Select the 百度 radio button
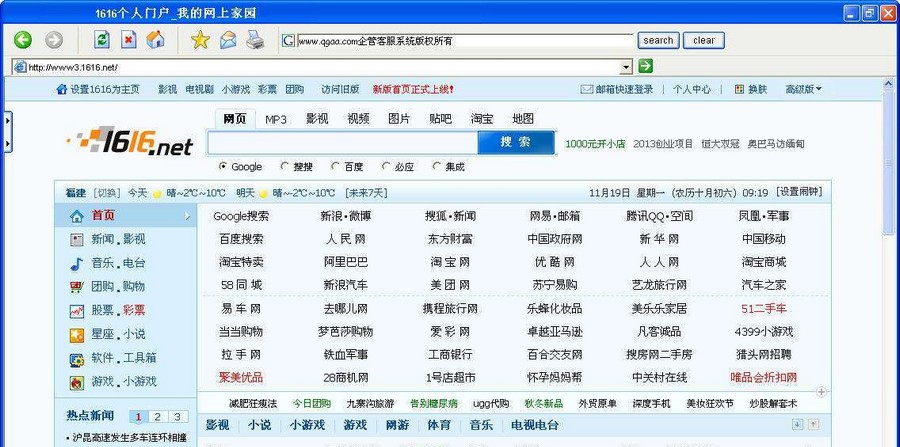 point(336,166)
